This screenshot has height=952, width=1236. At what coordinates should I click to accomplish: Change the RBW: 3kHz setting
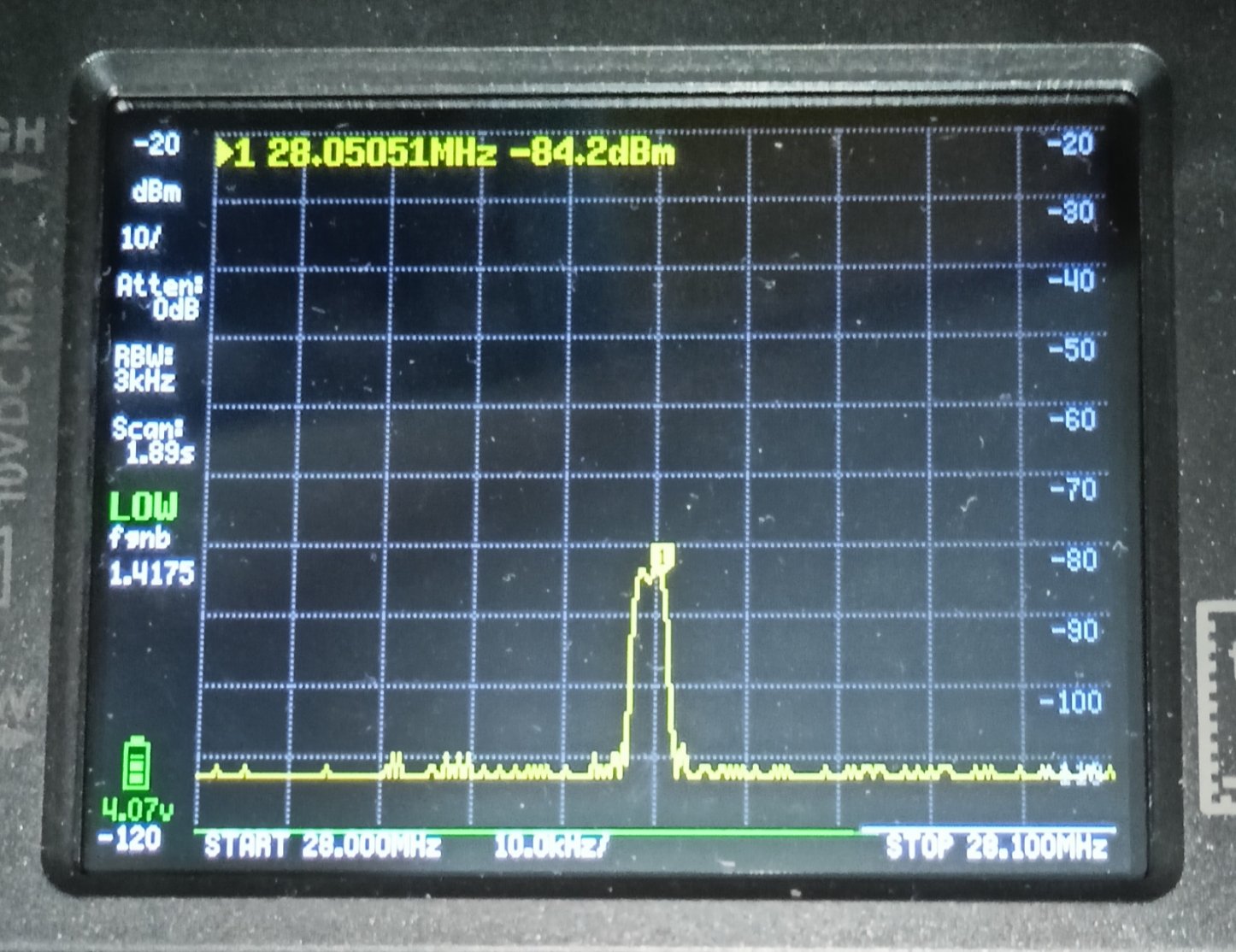[144, 368]
